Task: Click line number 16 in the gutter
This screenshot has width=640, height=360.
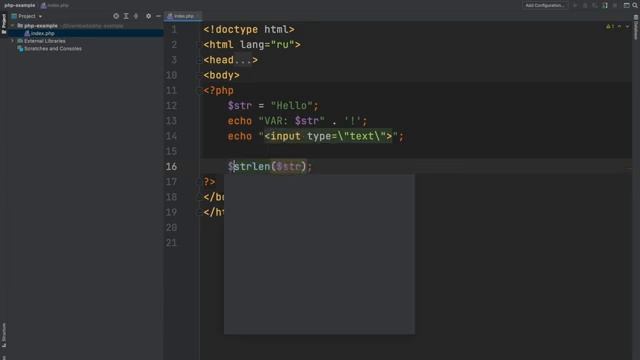Action: coord(171,167)
